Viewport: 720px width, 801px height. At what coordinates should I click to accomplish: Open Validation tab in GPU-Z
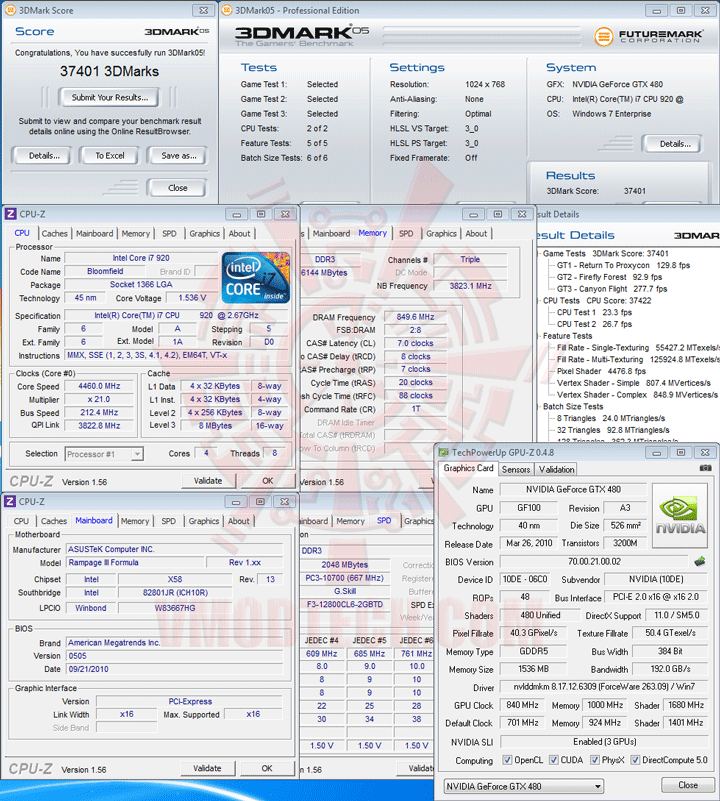[x=556, y=469]
